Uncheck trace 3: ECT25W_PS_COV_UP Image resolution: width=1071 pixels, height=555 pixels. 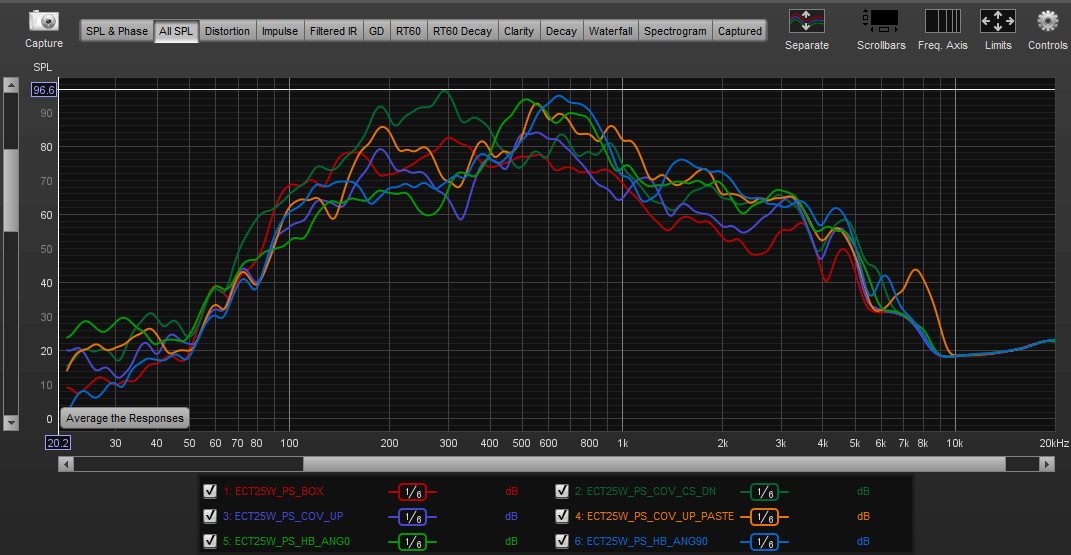pyautogui.click(x=210, y=516)
